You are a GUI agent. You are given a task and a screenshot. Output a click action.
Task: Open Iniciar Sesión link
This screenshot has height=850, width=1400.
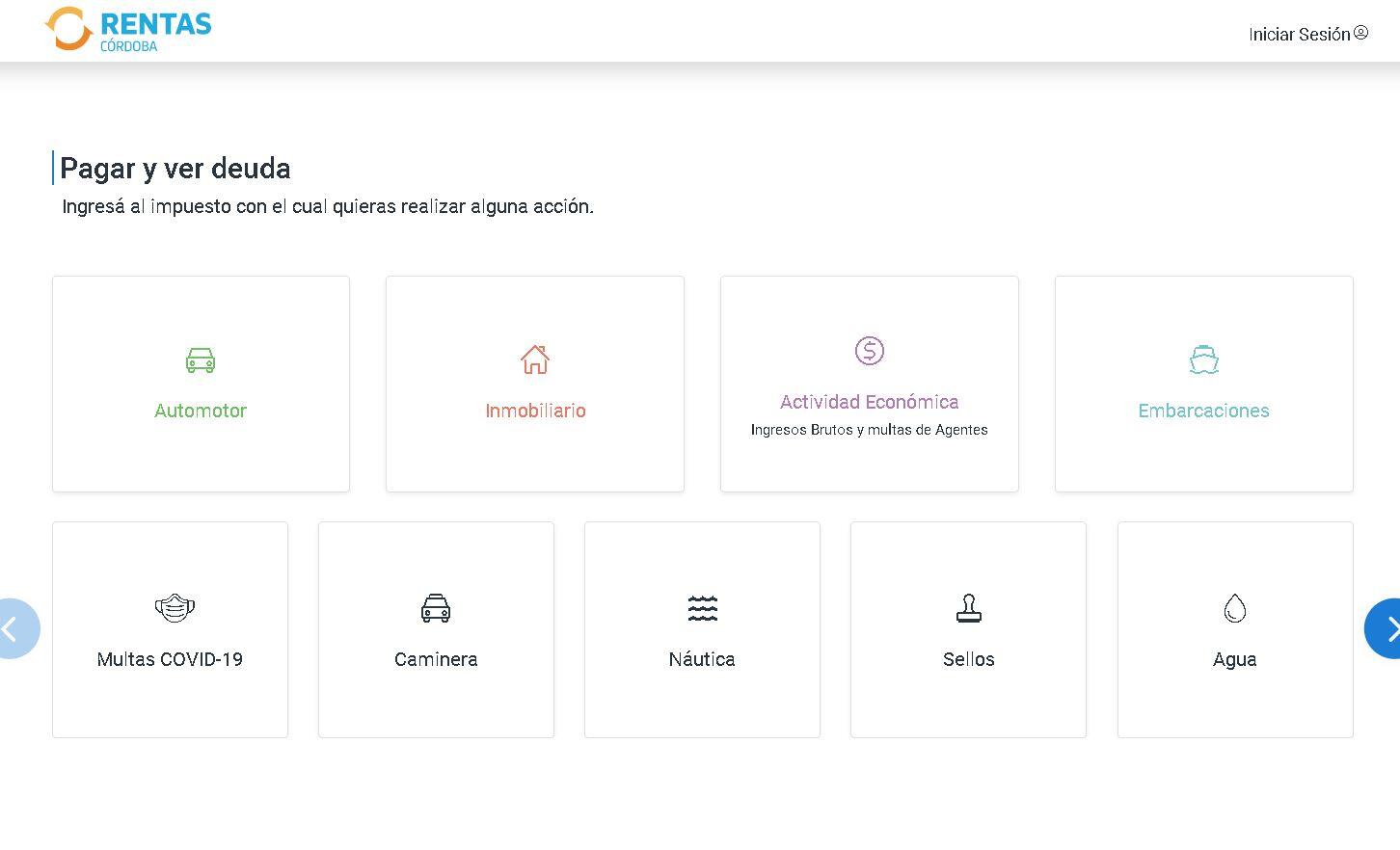click(1299, 35)
